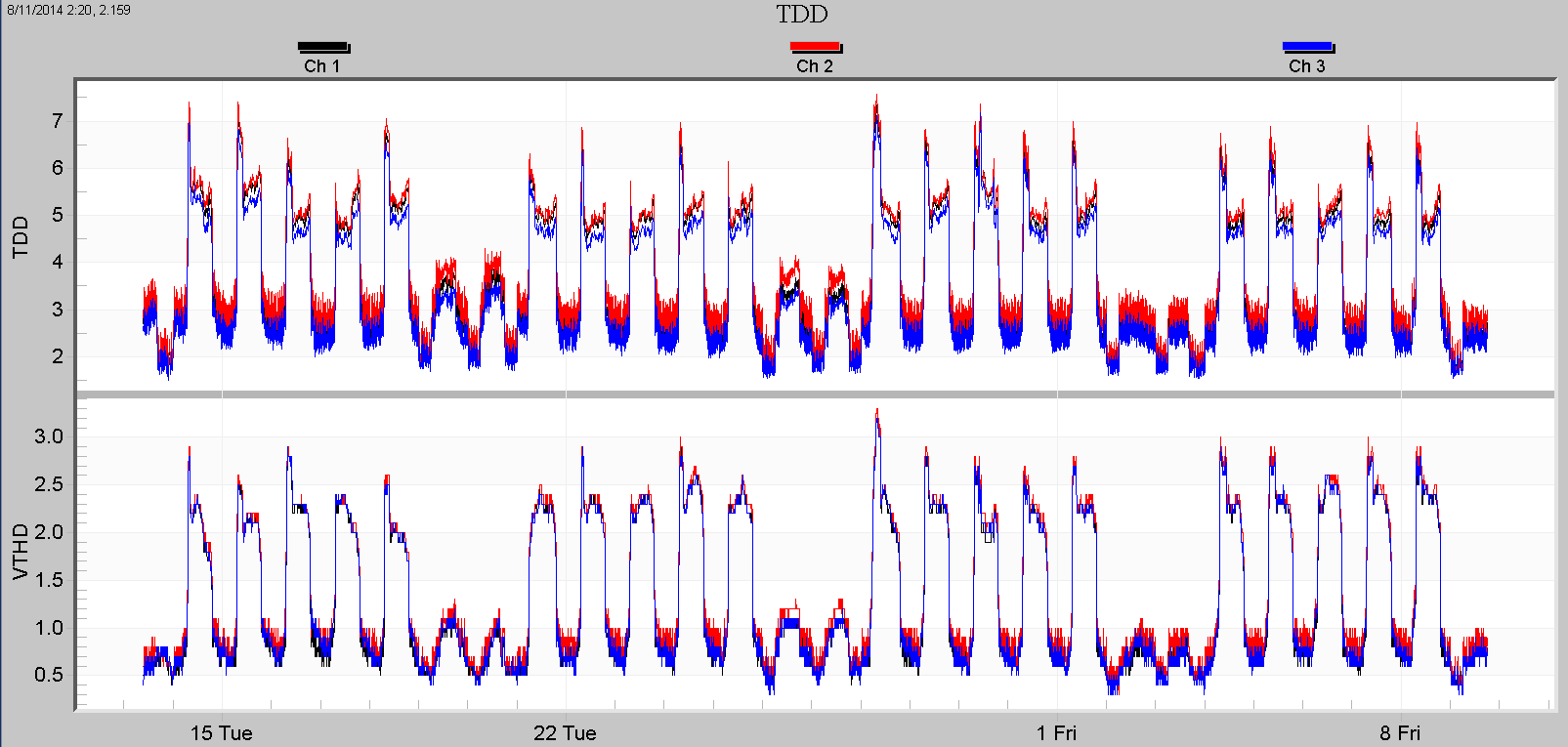Click the 15 Tue date label
This screenshot has width=1568, height=747.
tap(221, 733)
